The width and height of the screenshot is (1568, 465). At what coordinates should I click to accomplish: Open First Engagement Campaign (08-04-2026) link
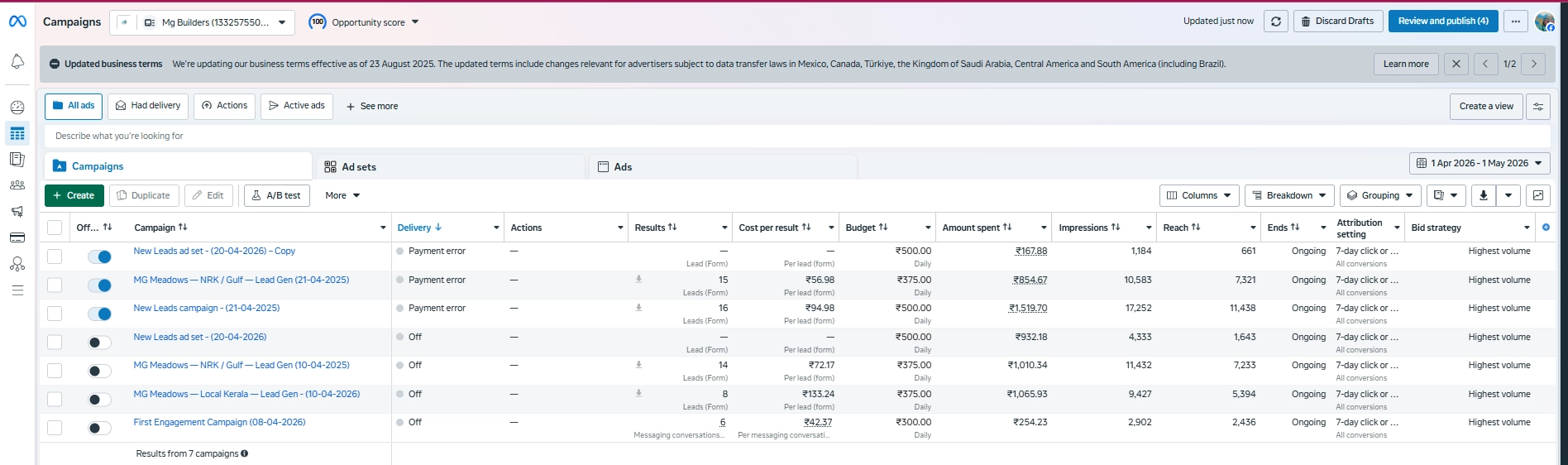219,422
